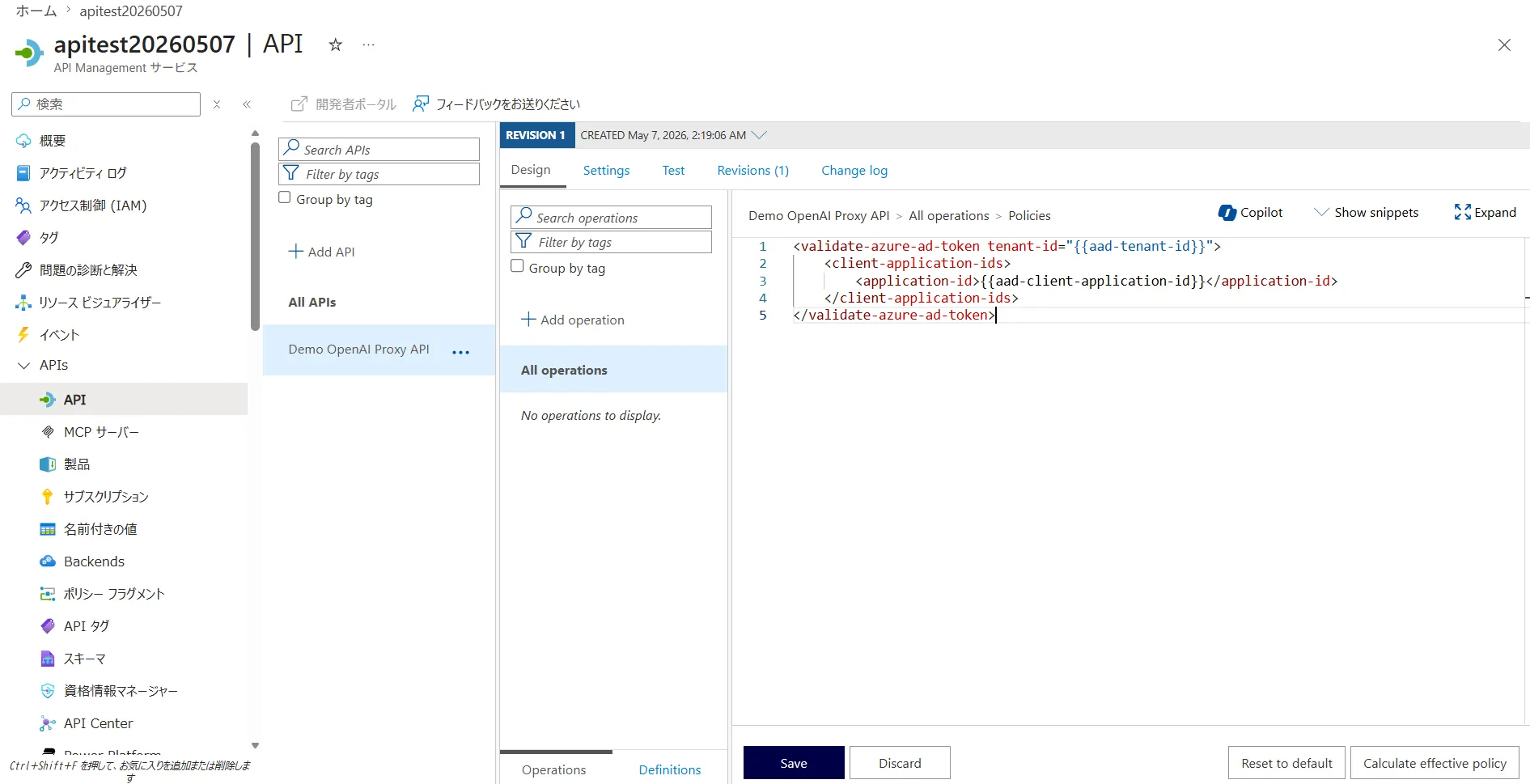The image size is (1530, 784).
Task: Click in the sidebar 検索 field
Action: click(x=106, y=104)
